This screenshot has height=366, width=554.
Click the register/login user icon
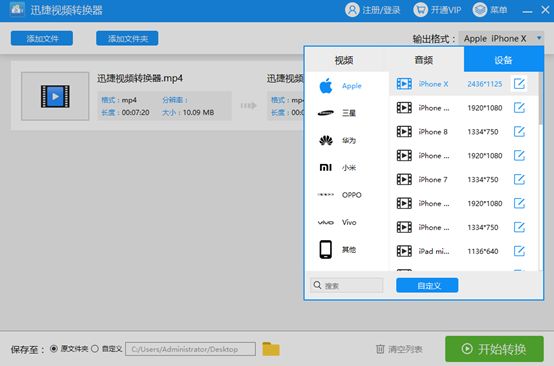[352, 10]
